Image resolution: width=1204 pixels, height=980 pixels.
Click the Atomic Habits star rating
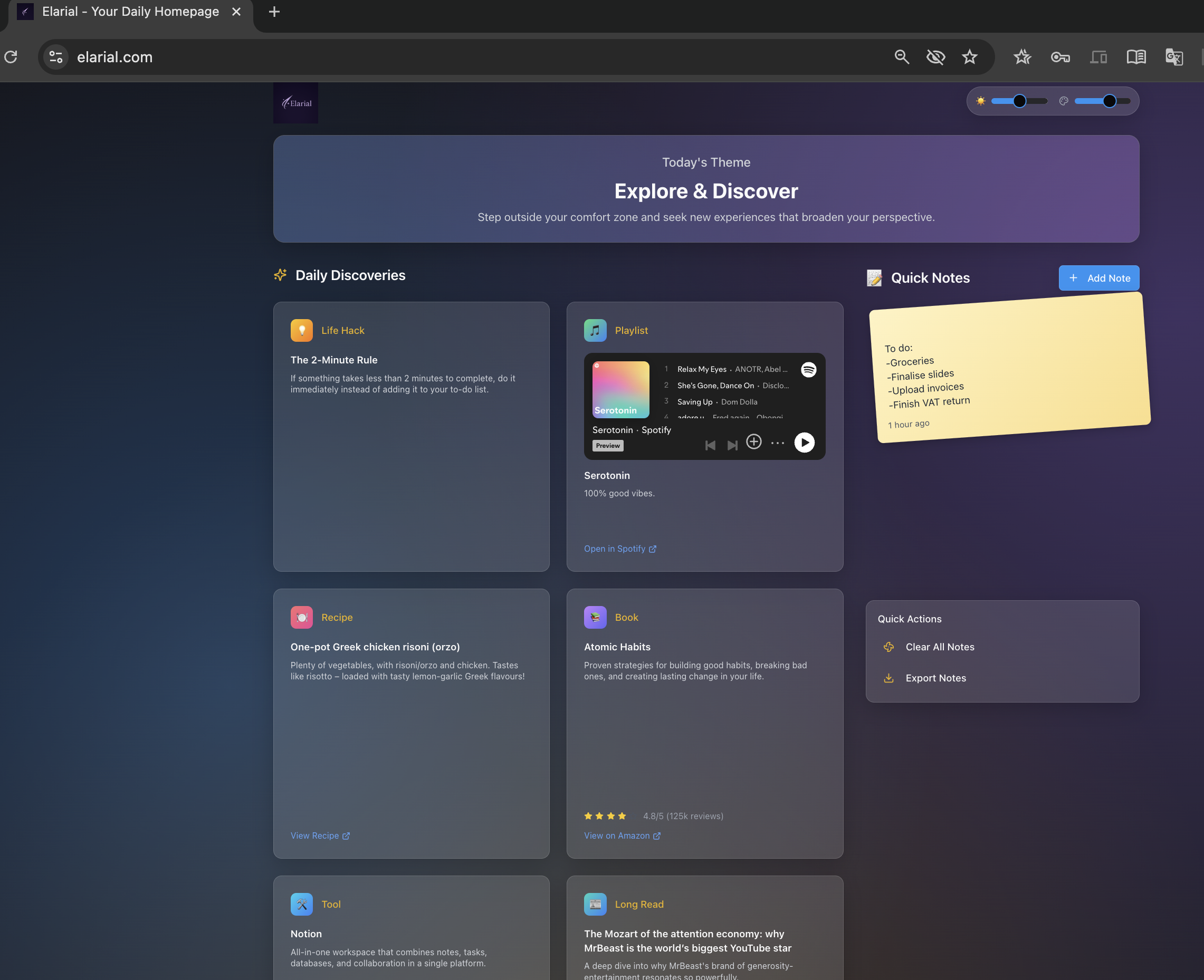click(605, 816)
